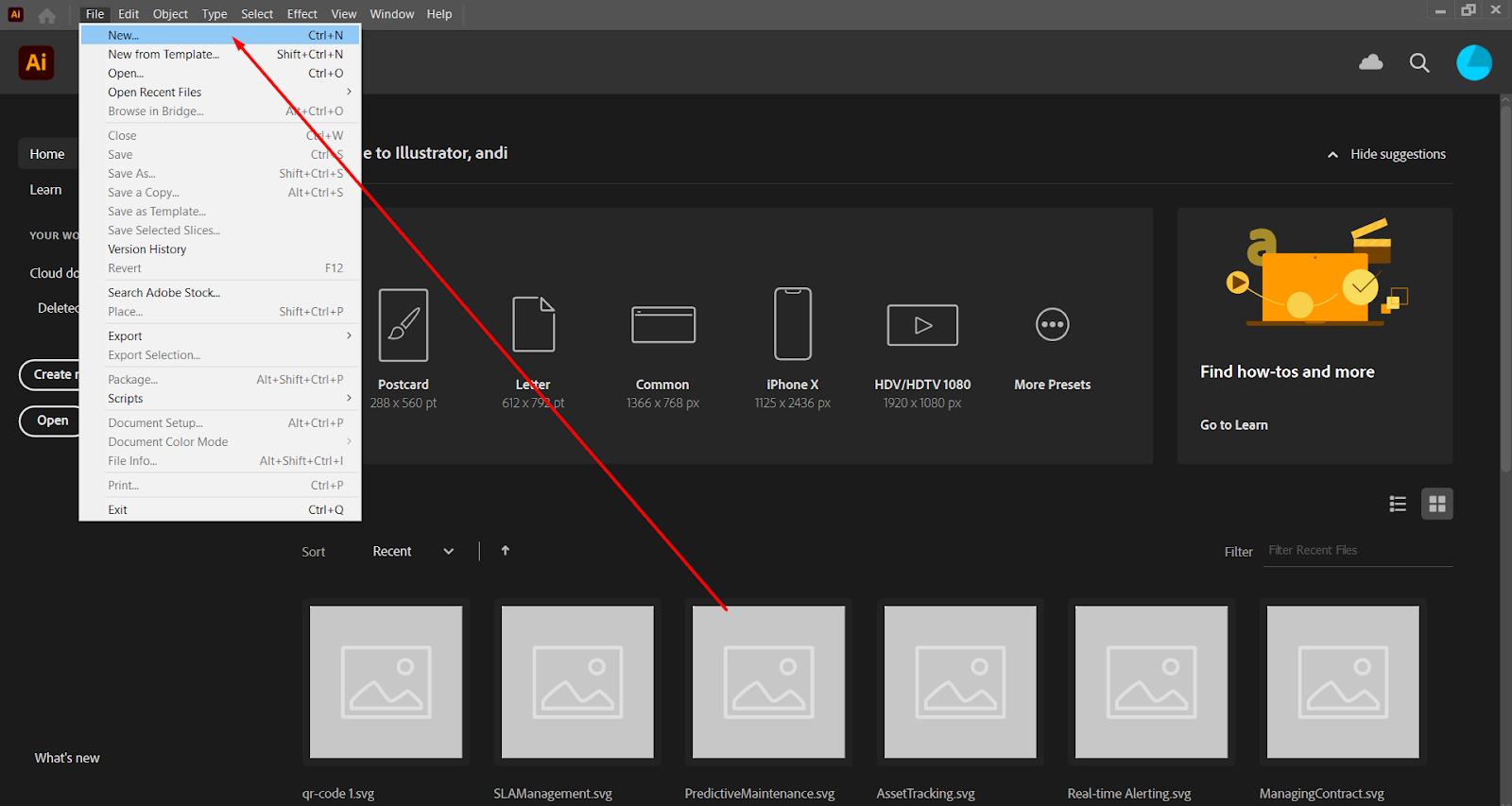1512x806 pixels.
Task: Click the Illustrator home icon in title bar
Action: coord(46,14)
